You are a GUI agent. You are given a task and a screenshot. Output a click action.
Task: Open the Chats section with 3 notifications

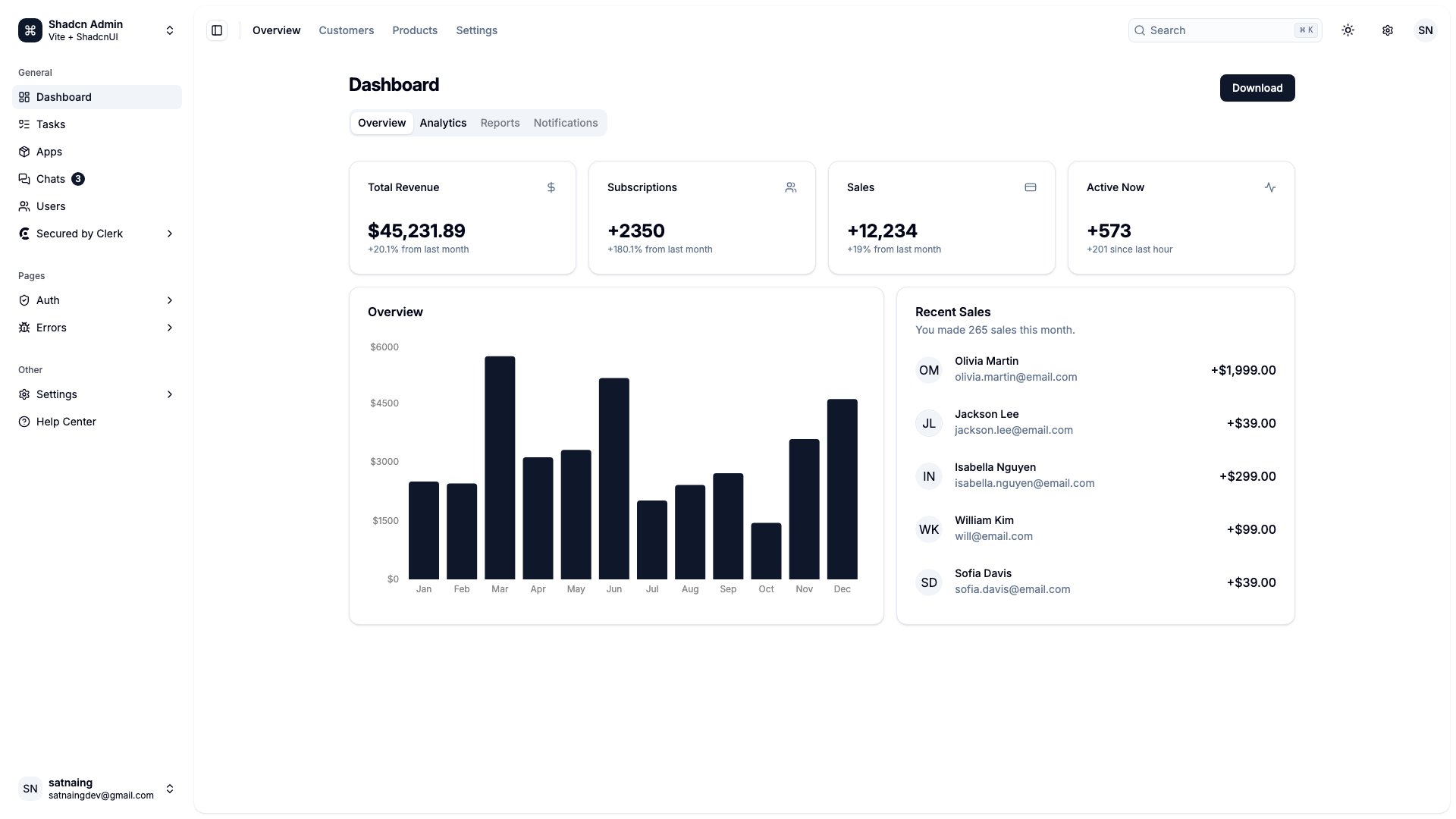(51, 179)
